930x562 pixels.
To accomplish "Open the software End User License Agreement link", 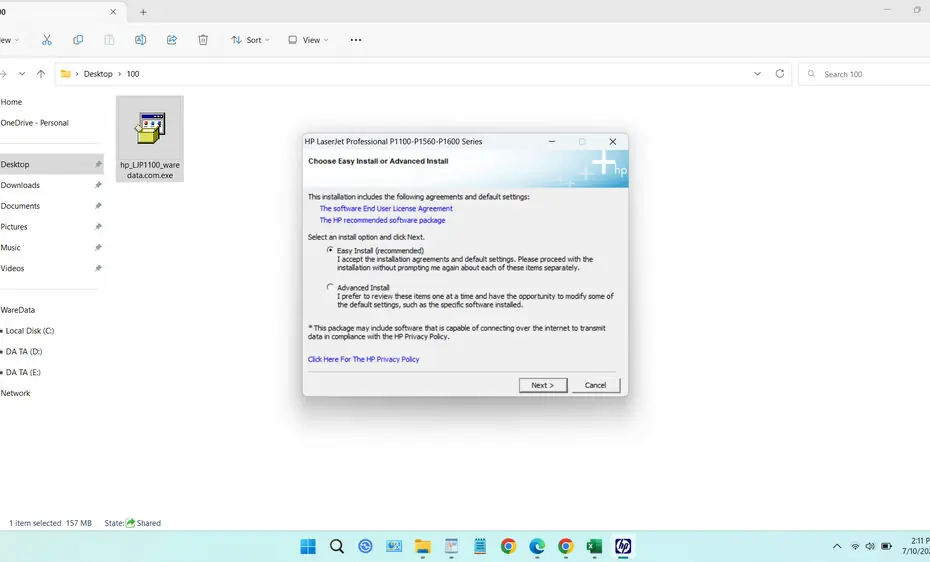I will (x=386, y=209).
